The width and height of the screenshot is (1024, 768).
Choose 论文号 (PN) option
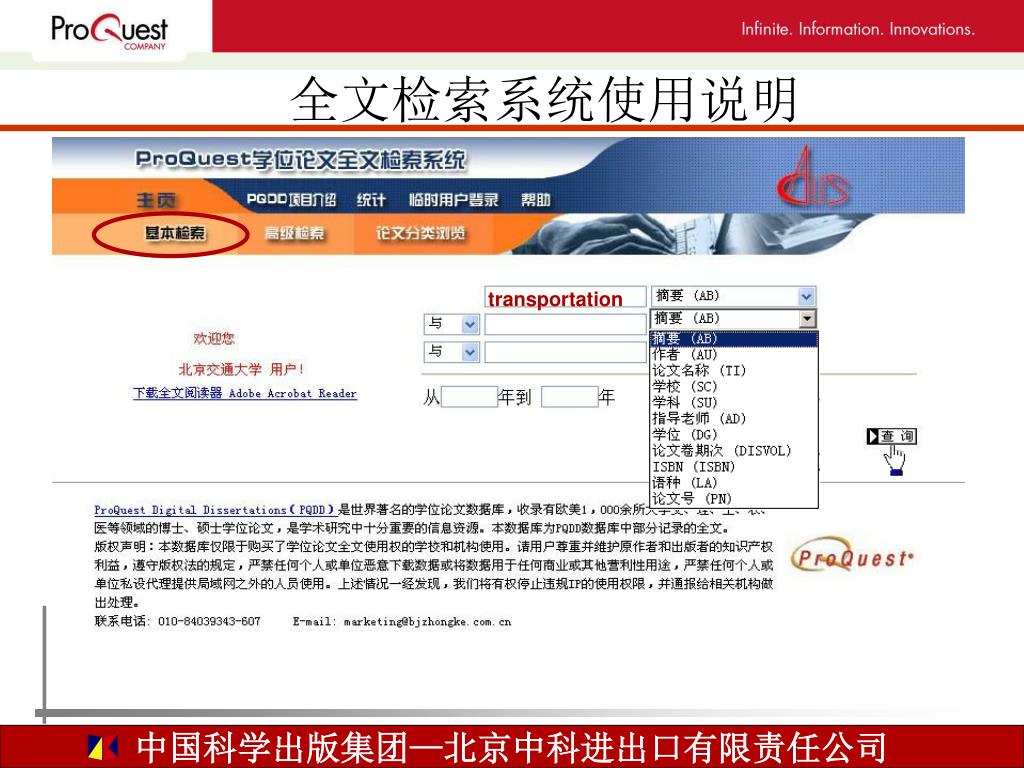click(733, 499)
